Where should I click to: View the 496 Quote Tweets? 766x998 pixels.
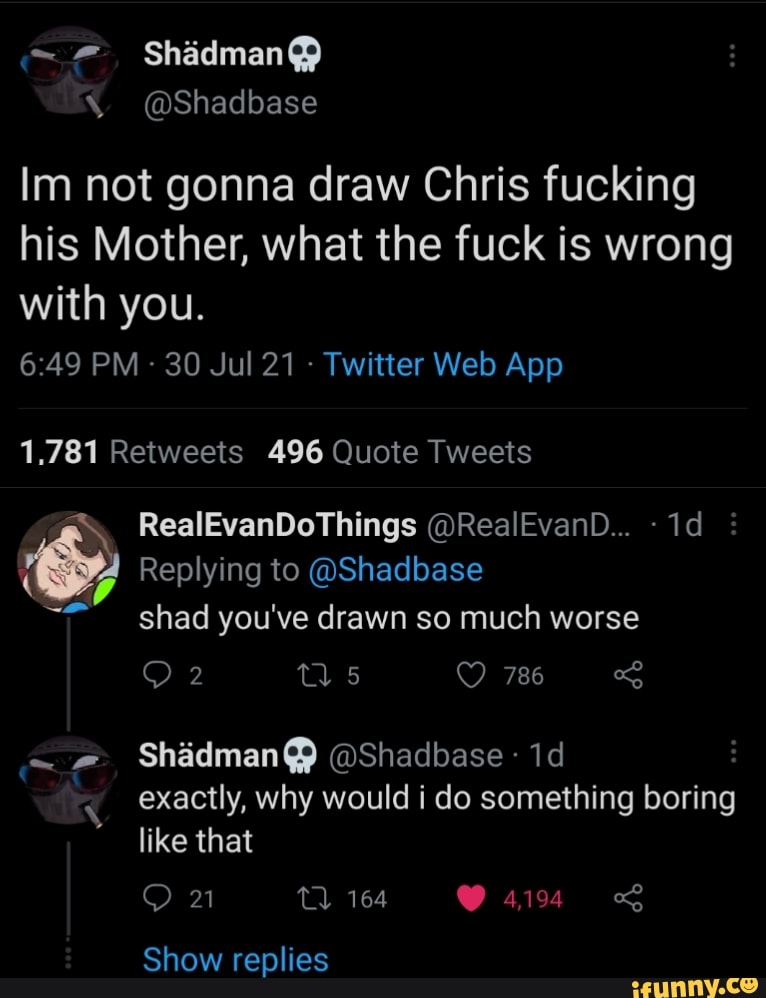pyautogui.click(x=400, y=453)
